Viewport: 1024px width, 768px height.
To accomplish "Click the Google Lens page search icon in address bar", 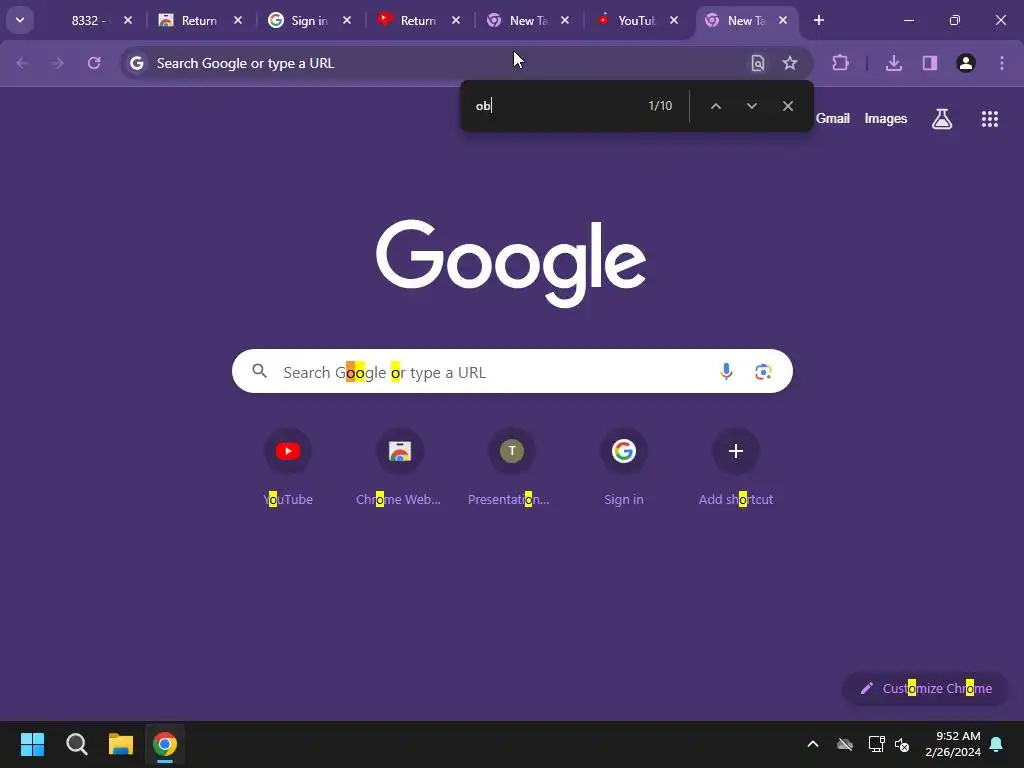I will (758, 63).
